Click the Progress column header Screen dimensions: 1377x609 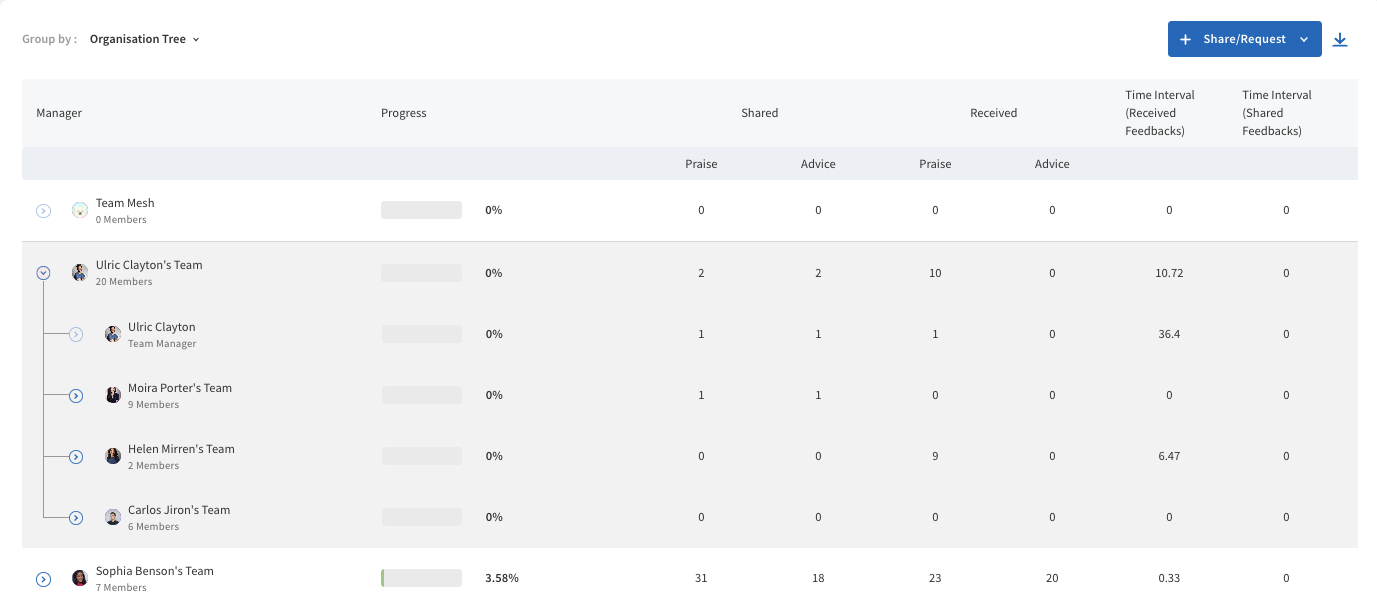[404, 113]
